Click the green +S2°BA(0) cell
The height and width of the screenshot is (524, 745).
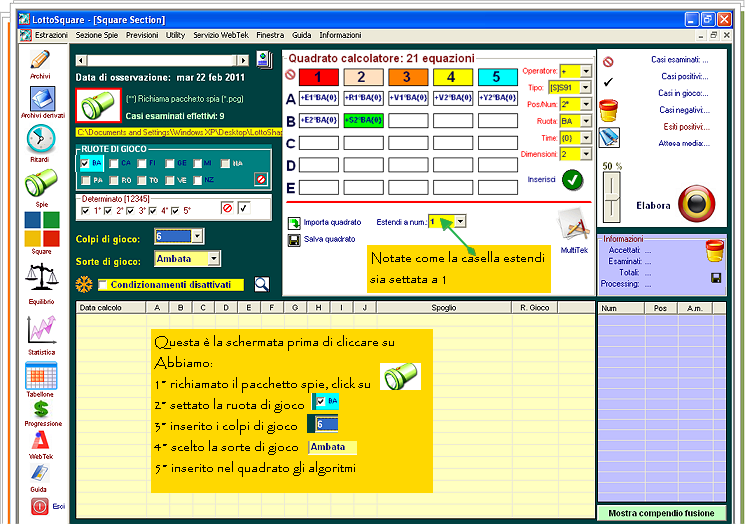(x=363, y=120)
